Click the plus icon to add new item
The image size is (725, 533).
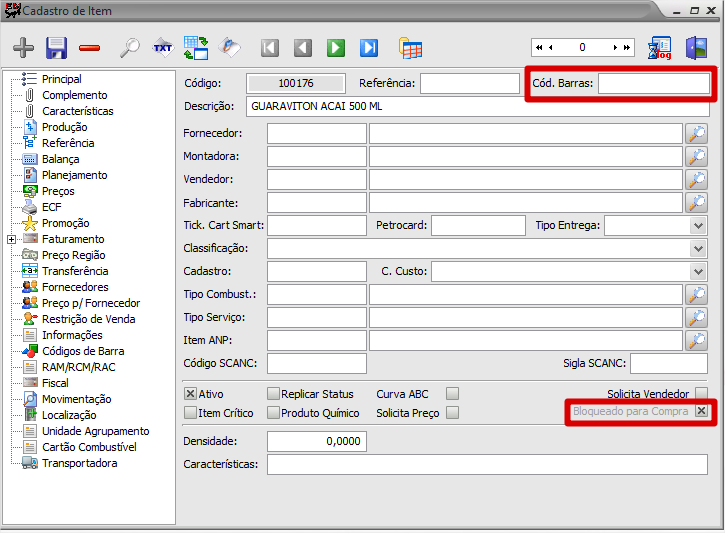23,47
